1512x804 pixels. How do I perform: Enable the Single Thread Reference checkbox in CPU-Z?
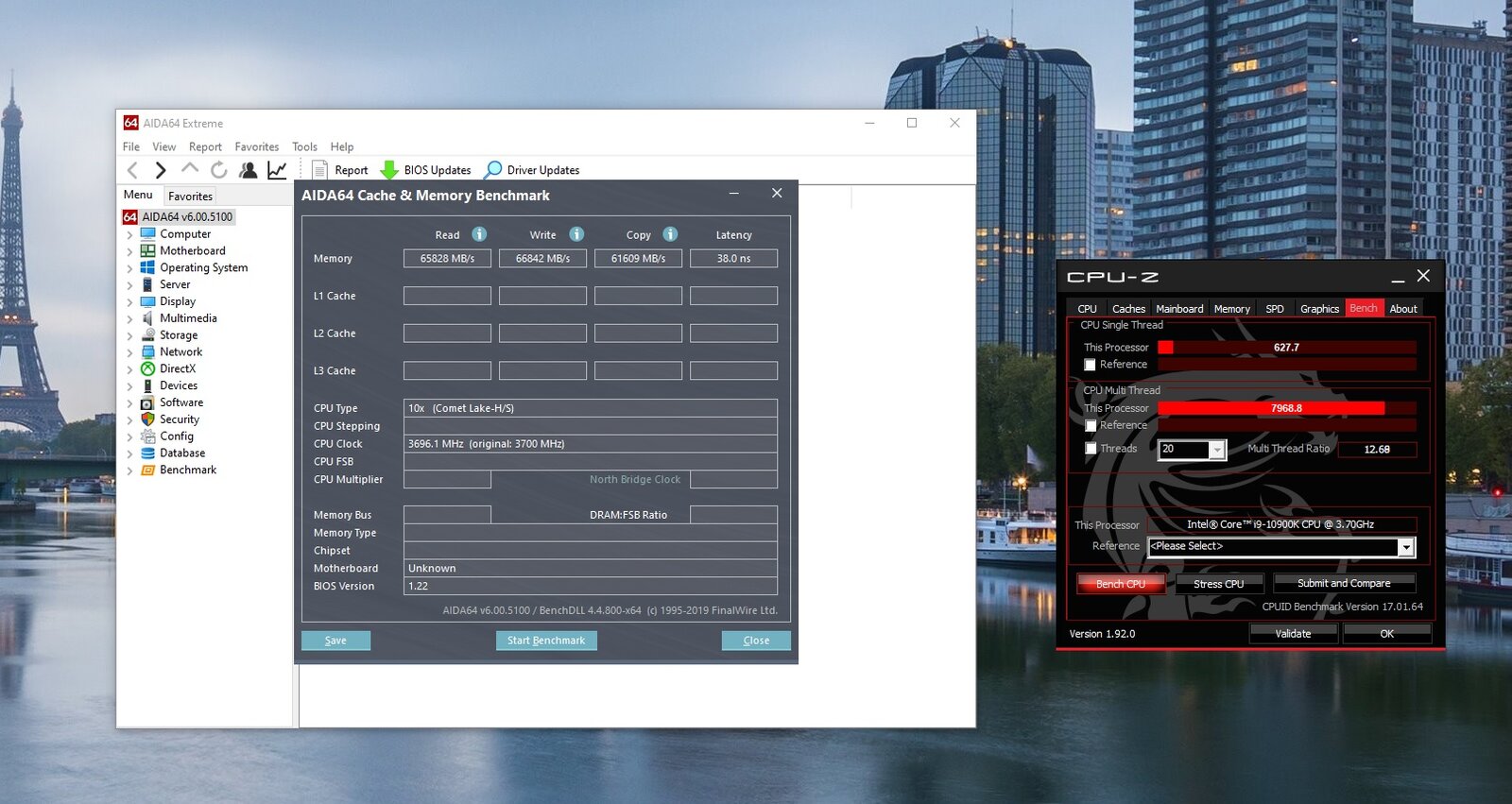click(1090, 365)
